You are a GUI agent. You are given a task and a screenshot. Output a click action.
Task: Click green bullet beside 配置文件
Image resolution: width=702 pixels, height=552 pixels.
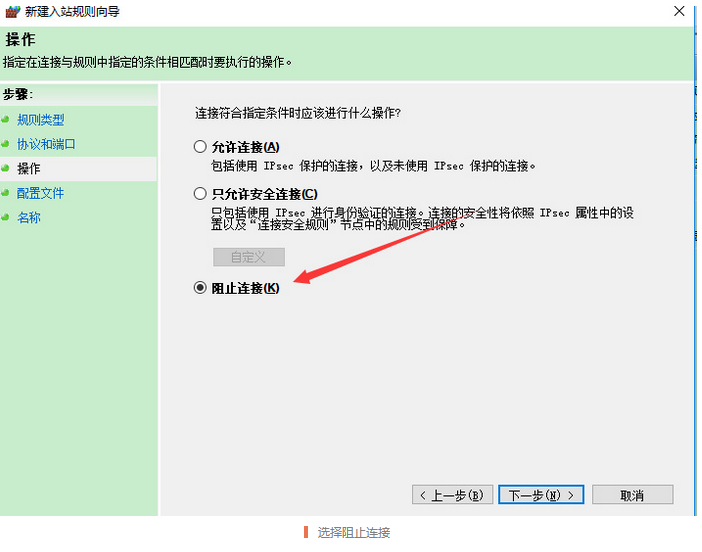[5, 193]
